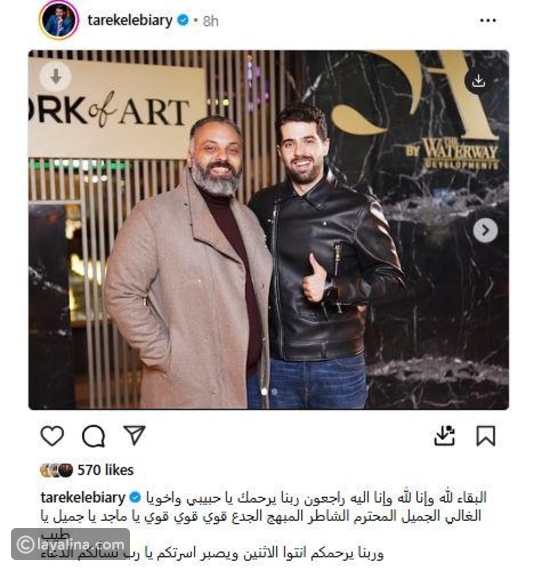Open tarekelebiary profile from the header username
550x571 pixels.
coord(130,20)
